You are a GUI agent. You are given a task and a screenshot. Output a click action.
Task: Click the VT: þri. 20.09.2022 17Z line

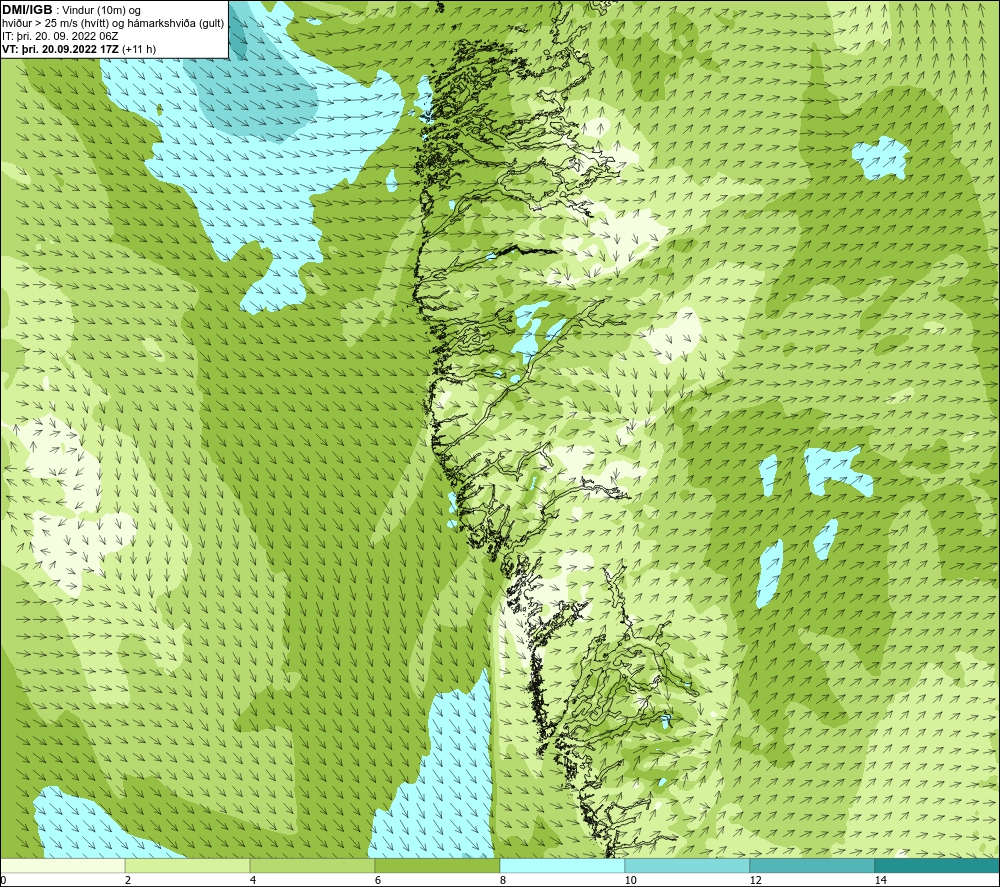tap(78, 49)
